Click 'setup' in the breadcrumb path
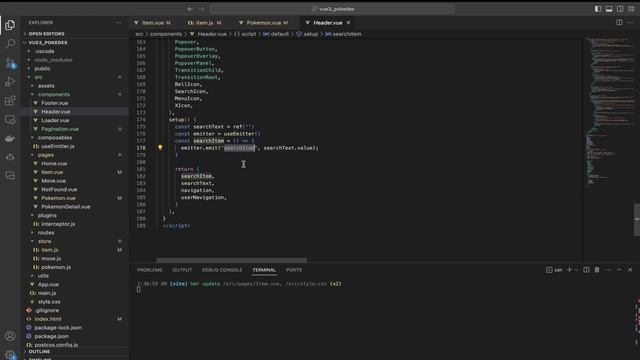This screenshot has height=360, width=640. tap(310, 34)
